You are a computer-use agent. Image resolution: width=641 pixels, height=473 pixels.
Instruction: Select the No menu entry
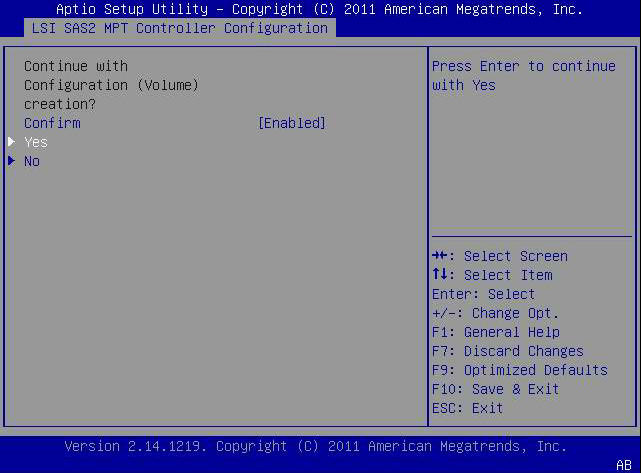coord(32,161)
